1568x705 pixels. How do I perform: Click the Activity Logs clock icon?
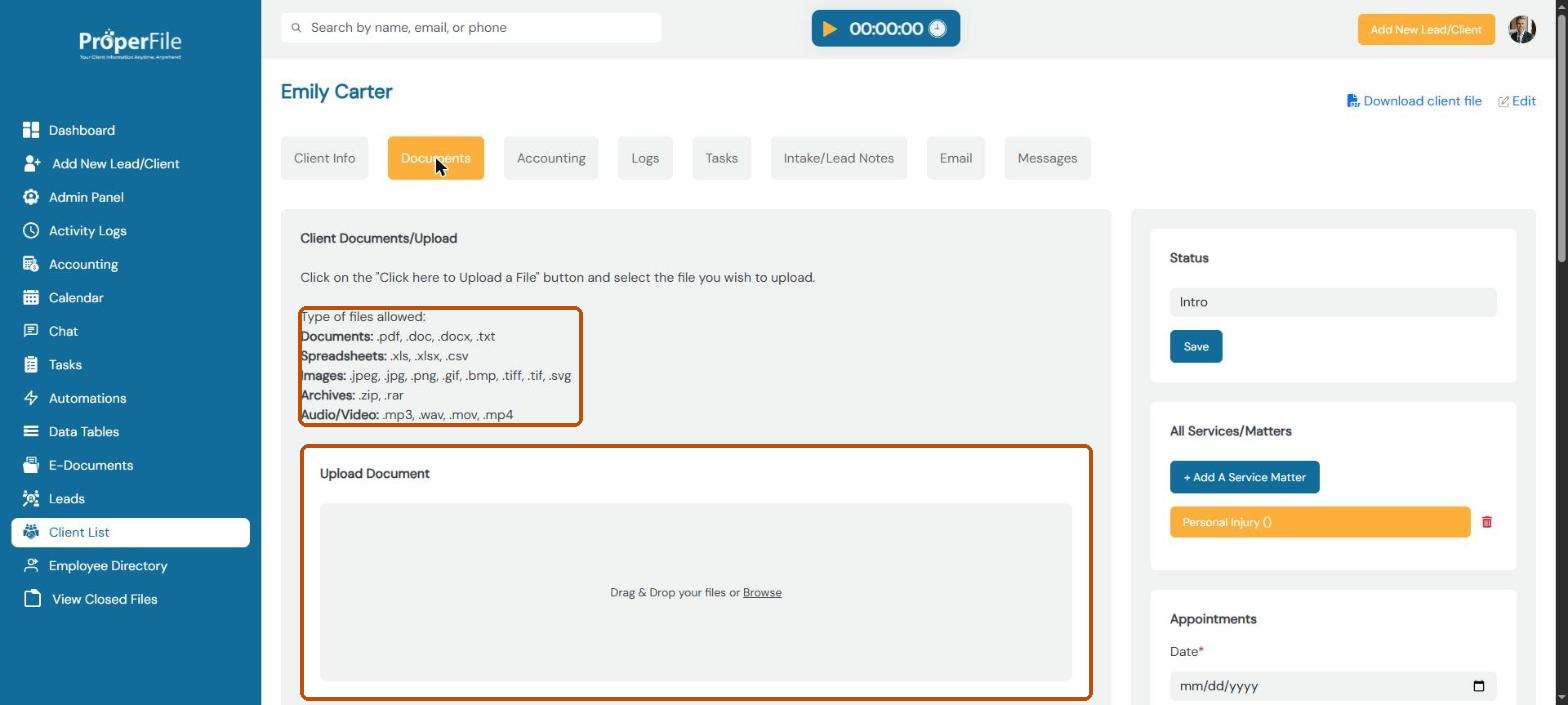tap(31, 230)
